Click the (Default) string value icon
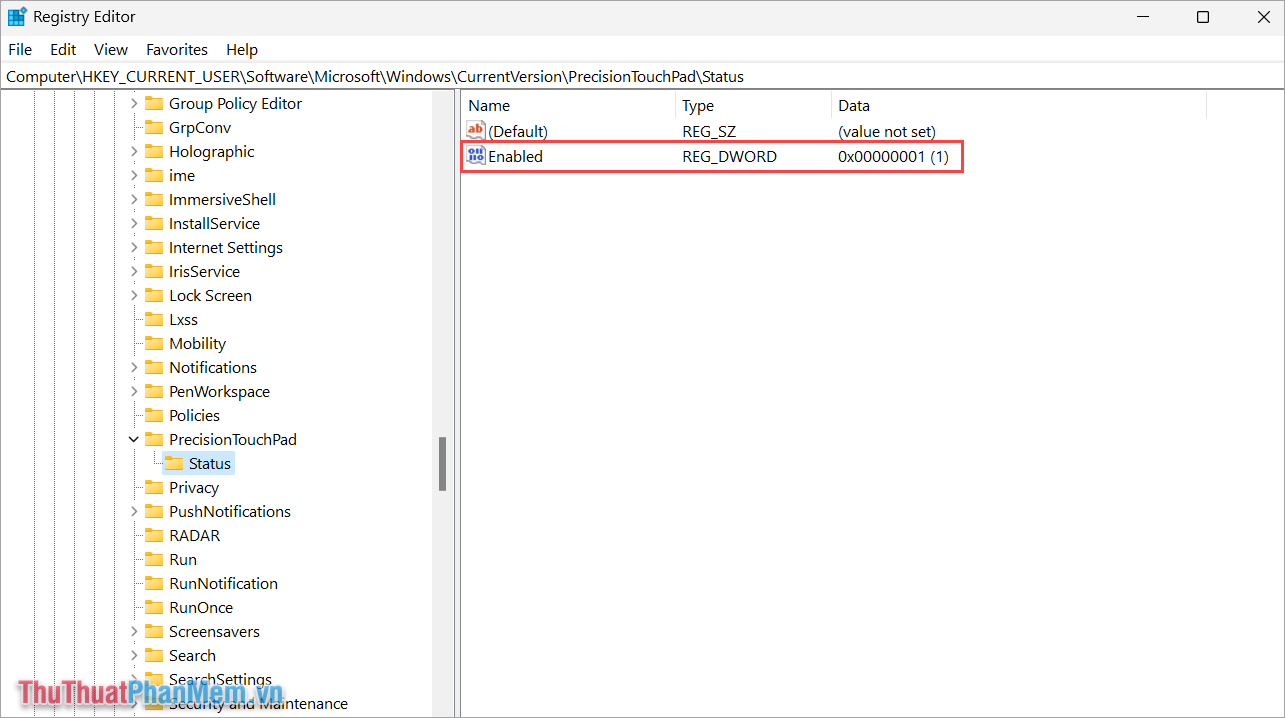 [476, 131]
